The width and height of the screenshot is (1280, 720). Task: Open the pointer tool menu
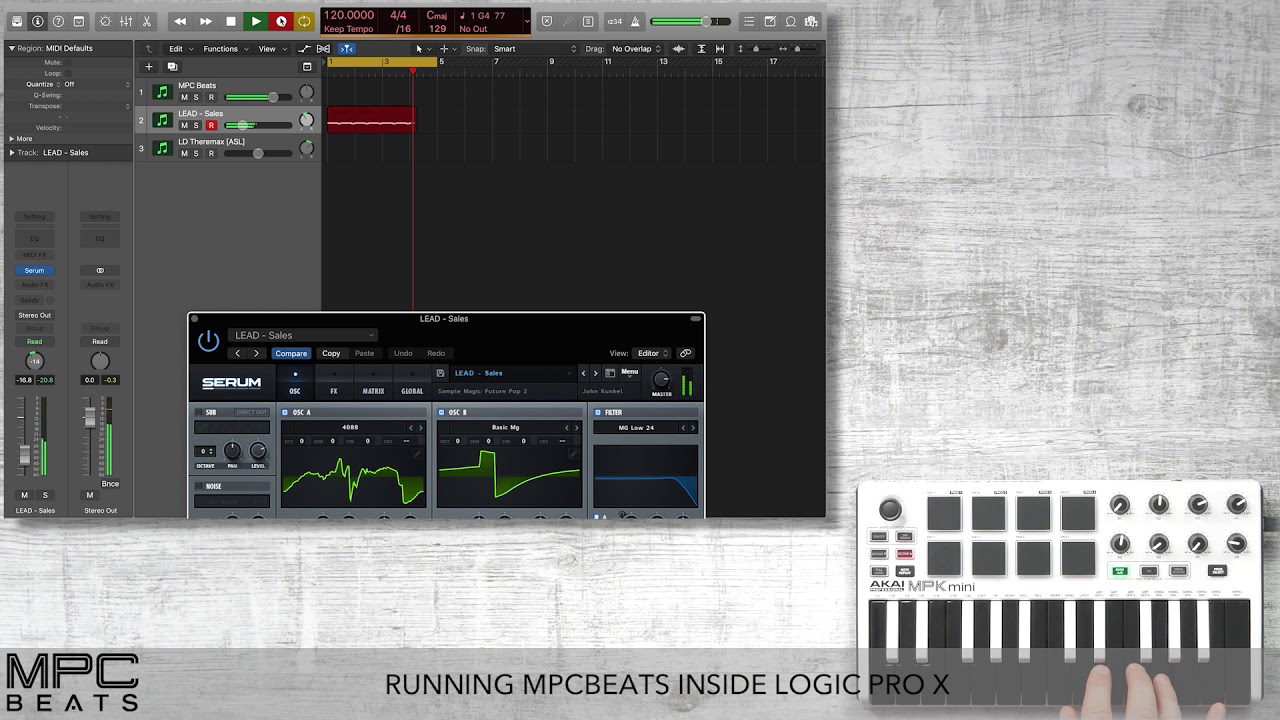pyautogui.click(x=422, y=49)
